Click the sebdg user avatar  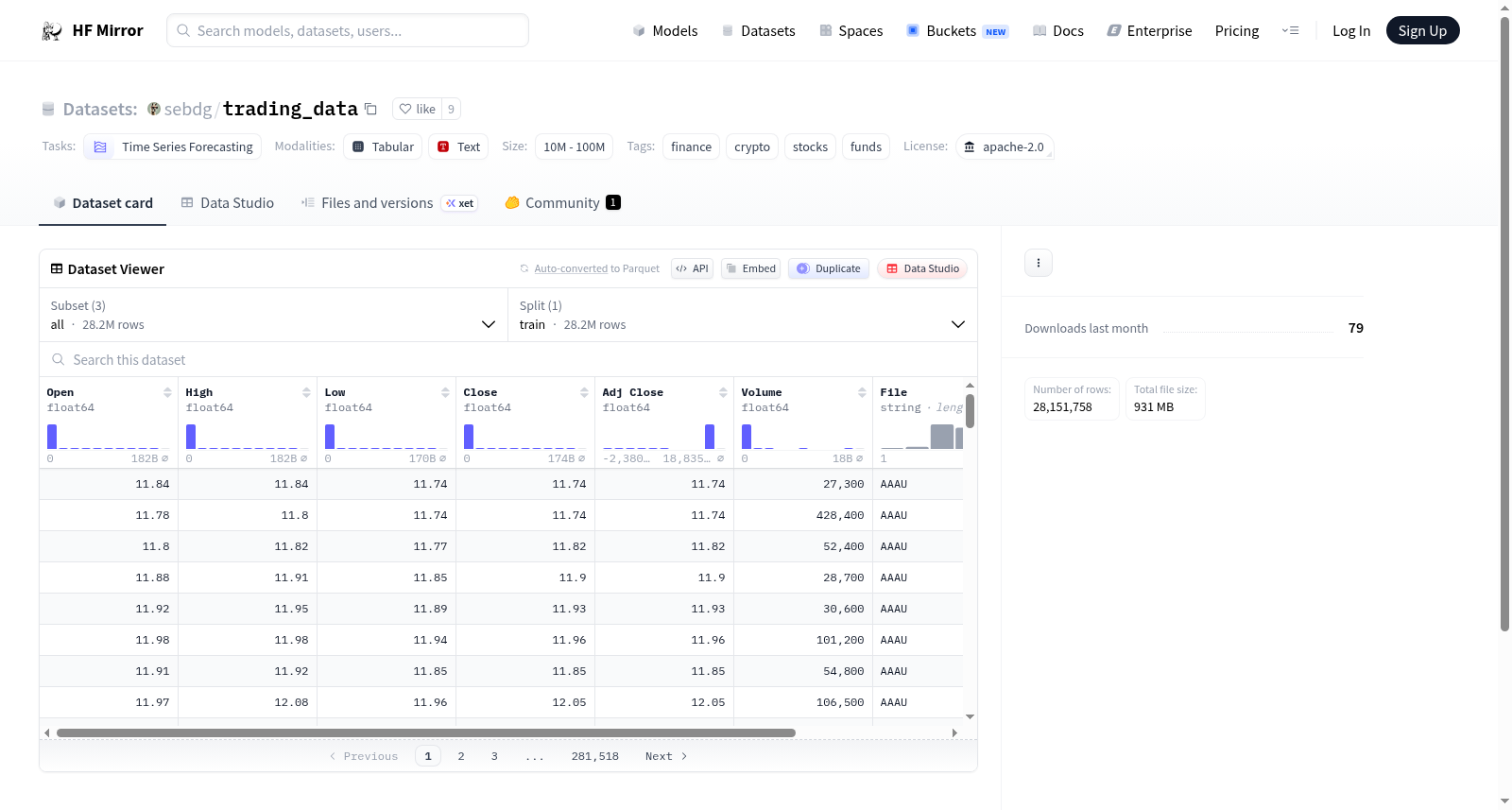click(x=154, y=109)
